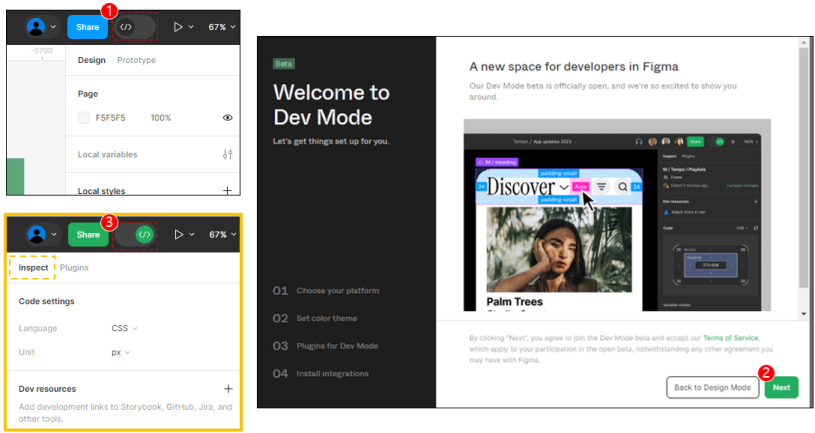Switch to the Design tab
The height and width of the screenshot is (433, 815).
pyautogui.click(x=91, y=60)
